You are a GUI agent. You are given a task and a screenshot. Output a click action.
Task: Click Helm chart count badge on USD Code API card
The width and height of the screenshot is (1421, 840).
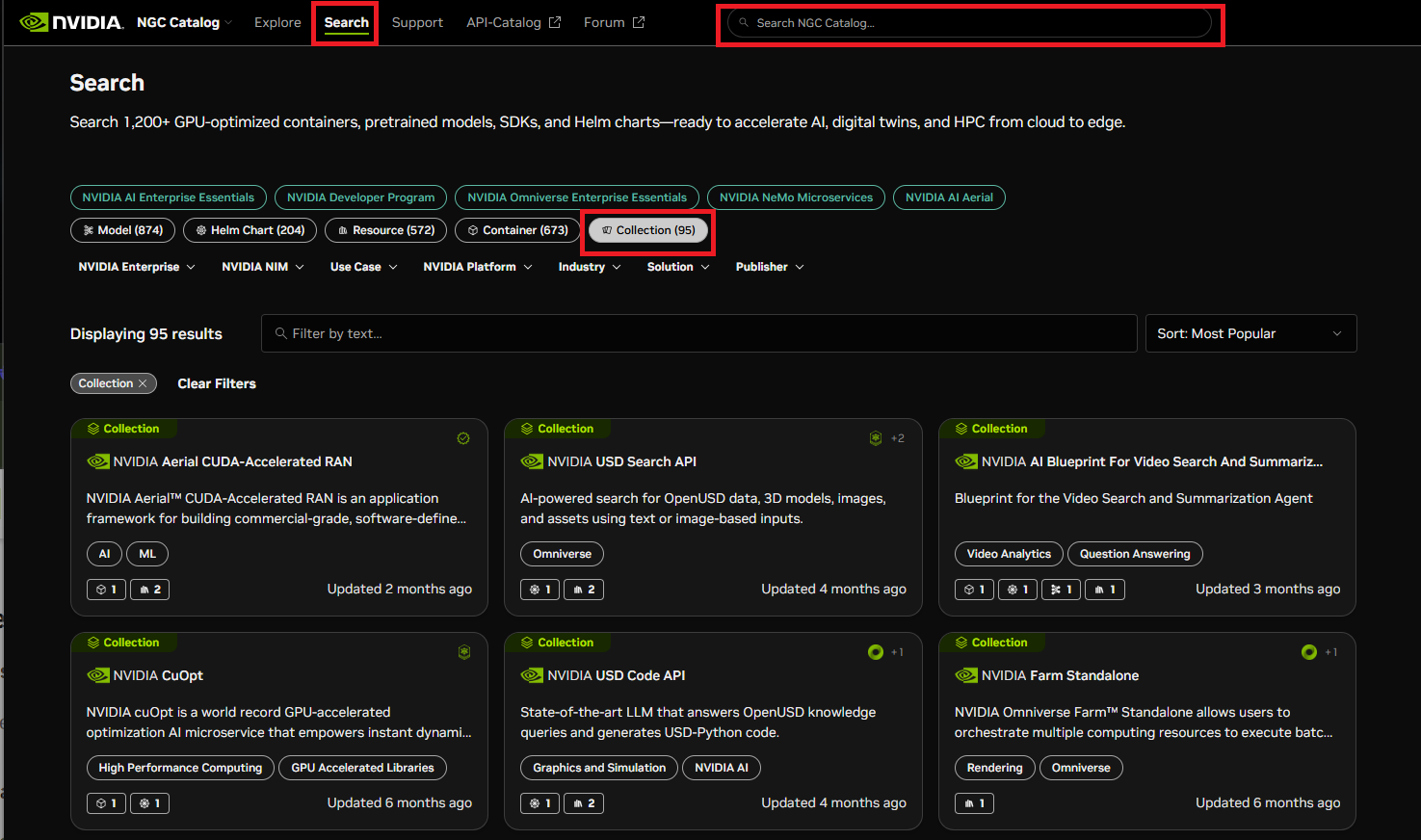540,803
